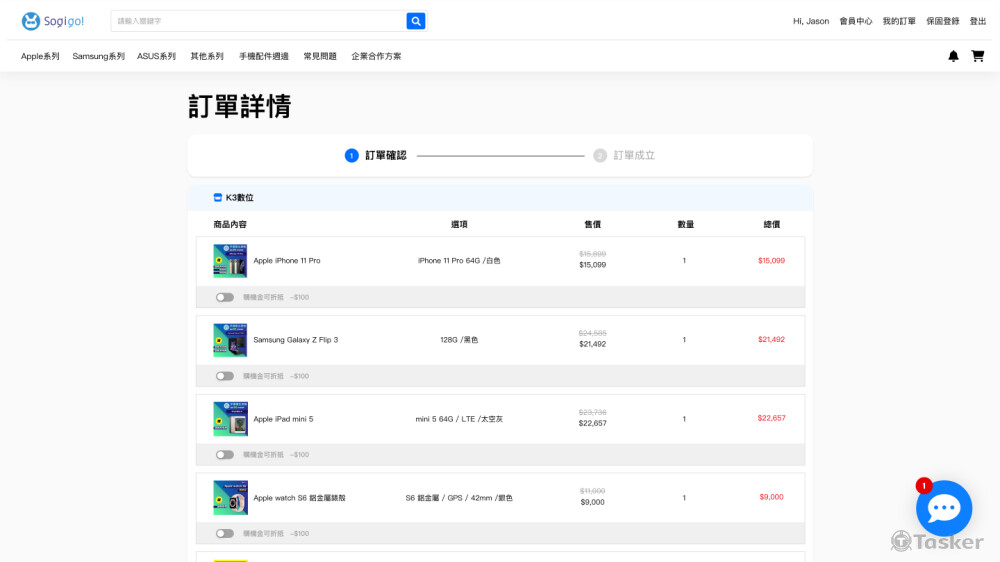Open the notification bell
The image size is (1000, 562).
point(953,56)
